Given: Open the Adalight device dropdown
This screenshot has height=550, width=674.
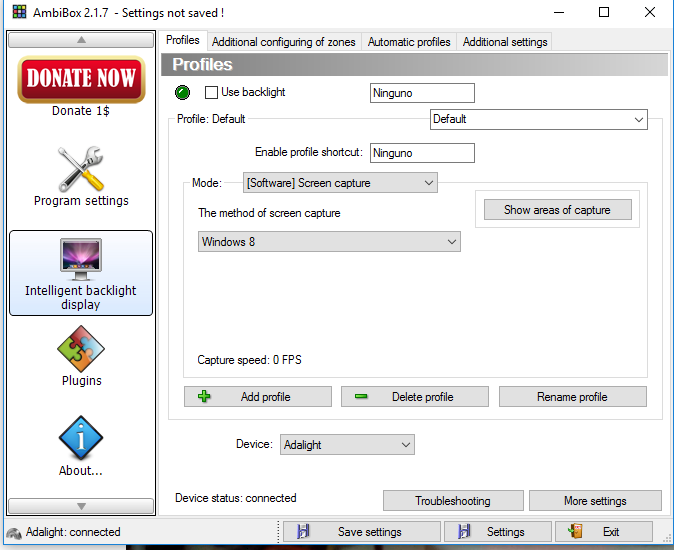Looking at the screenshot, I should click(x=347, y=444).
